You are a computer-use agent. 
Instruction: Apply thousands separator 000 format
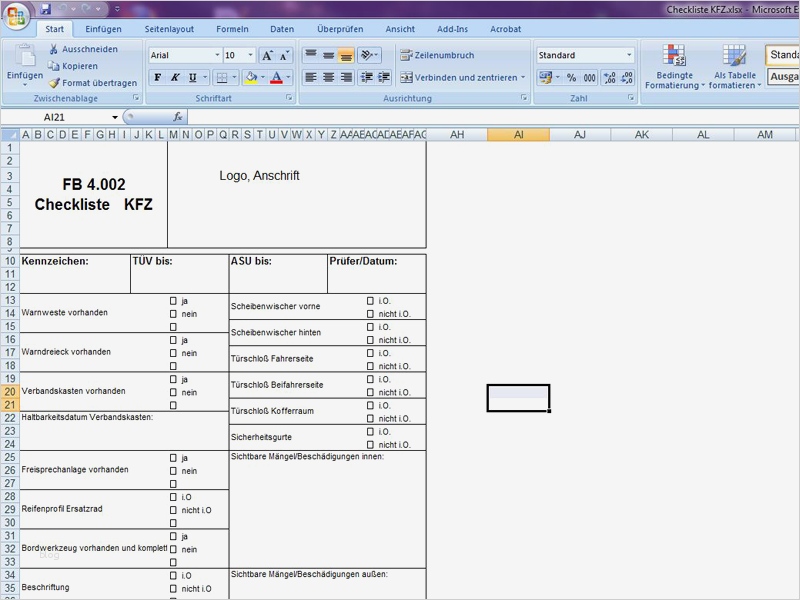[589, 78]
